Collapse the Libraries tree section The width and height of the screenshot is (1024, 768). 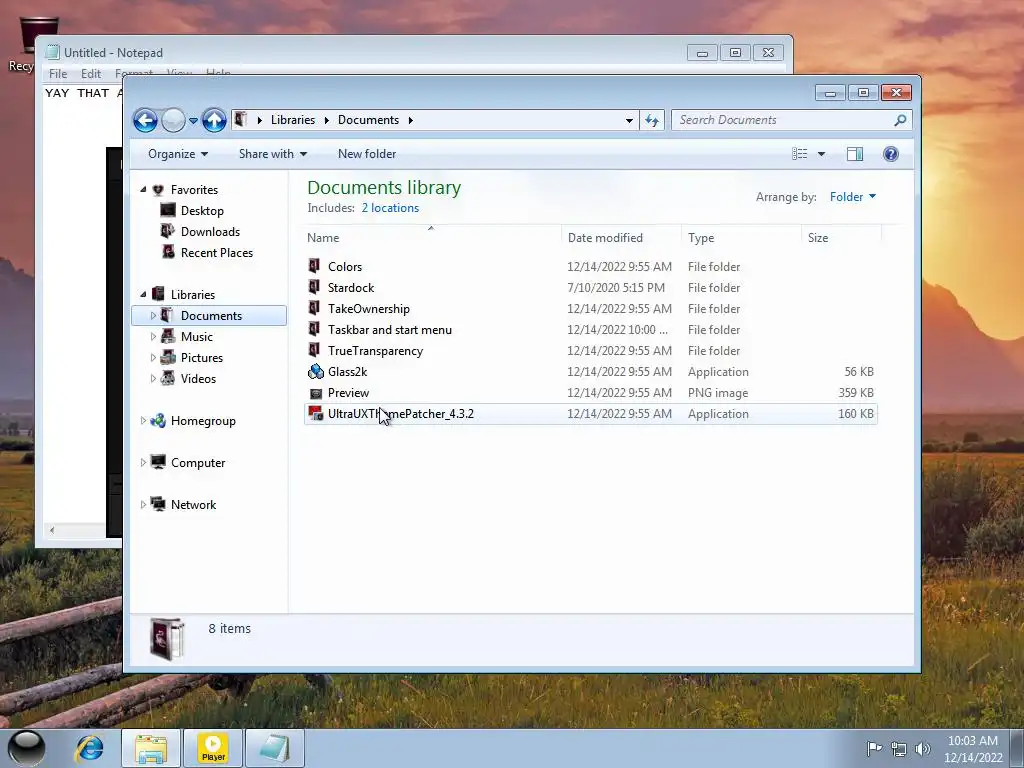tap(143, 294)
